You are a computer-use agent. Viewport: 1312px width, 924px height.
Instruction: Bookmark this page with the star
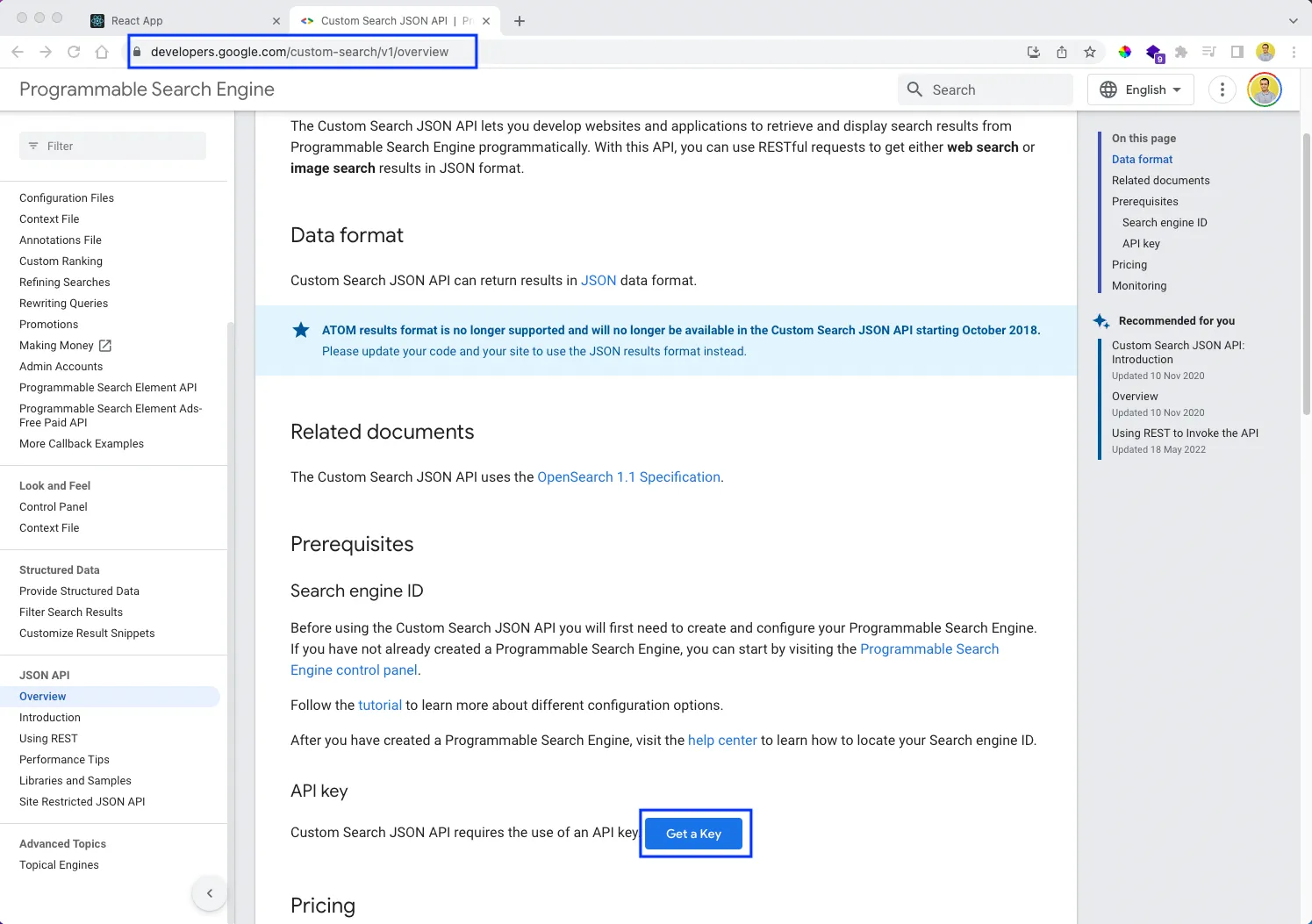click(1090, 52)
